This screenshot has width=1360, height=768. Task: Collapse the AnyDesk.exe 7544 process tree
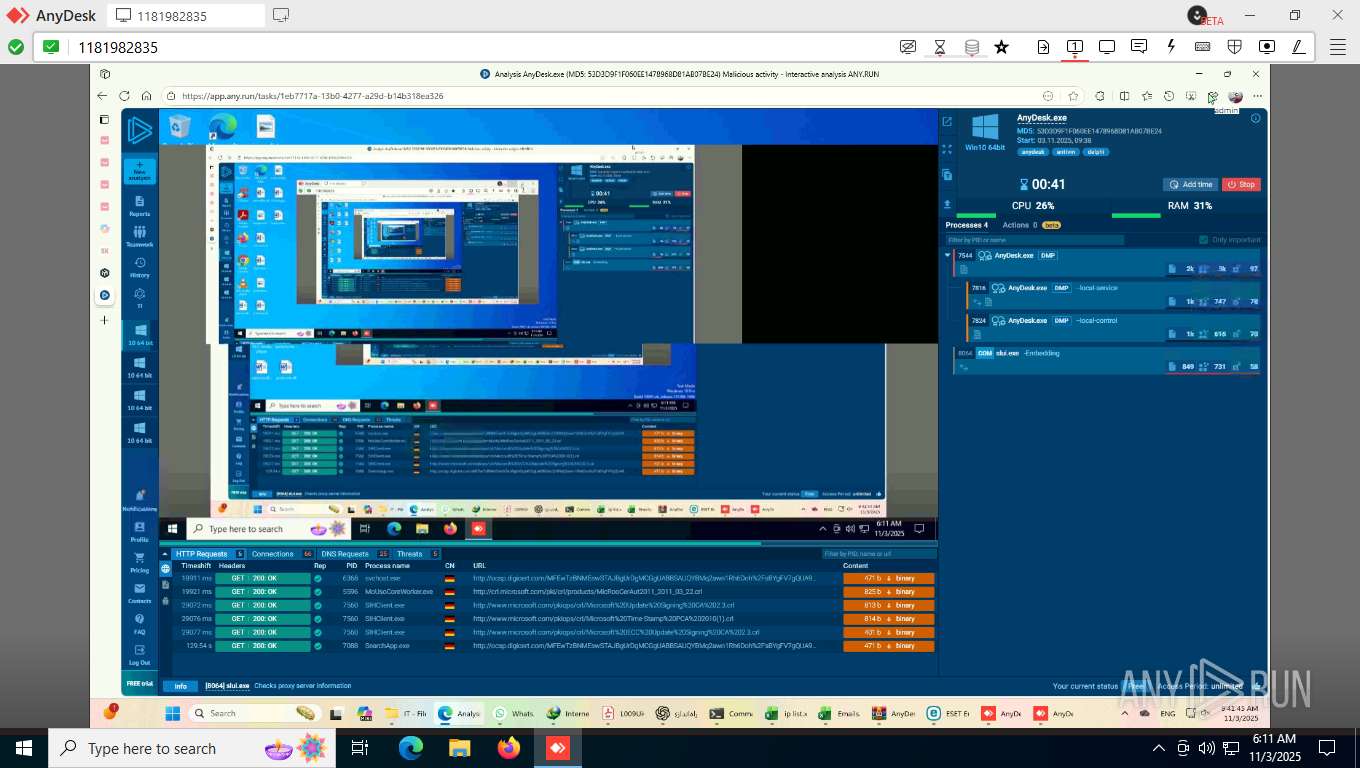pos(949,255)
